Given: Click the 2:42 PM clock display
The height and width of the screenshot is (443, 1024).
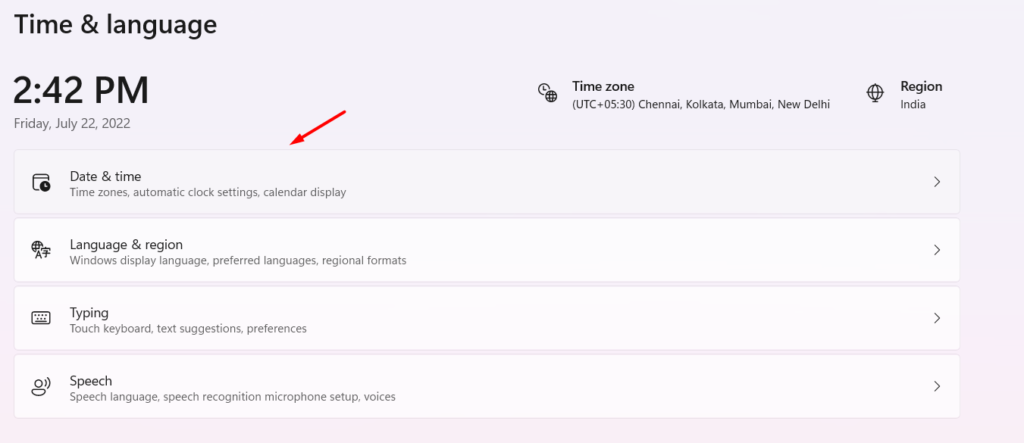Looking at the screenshot, I should [x=81, y=91].
